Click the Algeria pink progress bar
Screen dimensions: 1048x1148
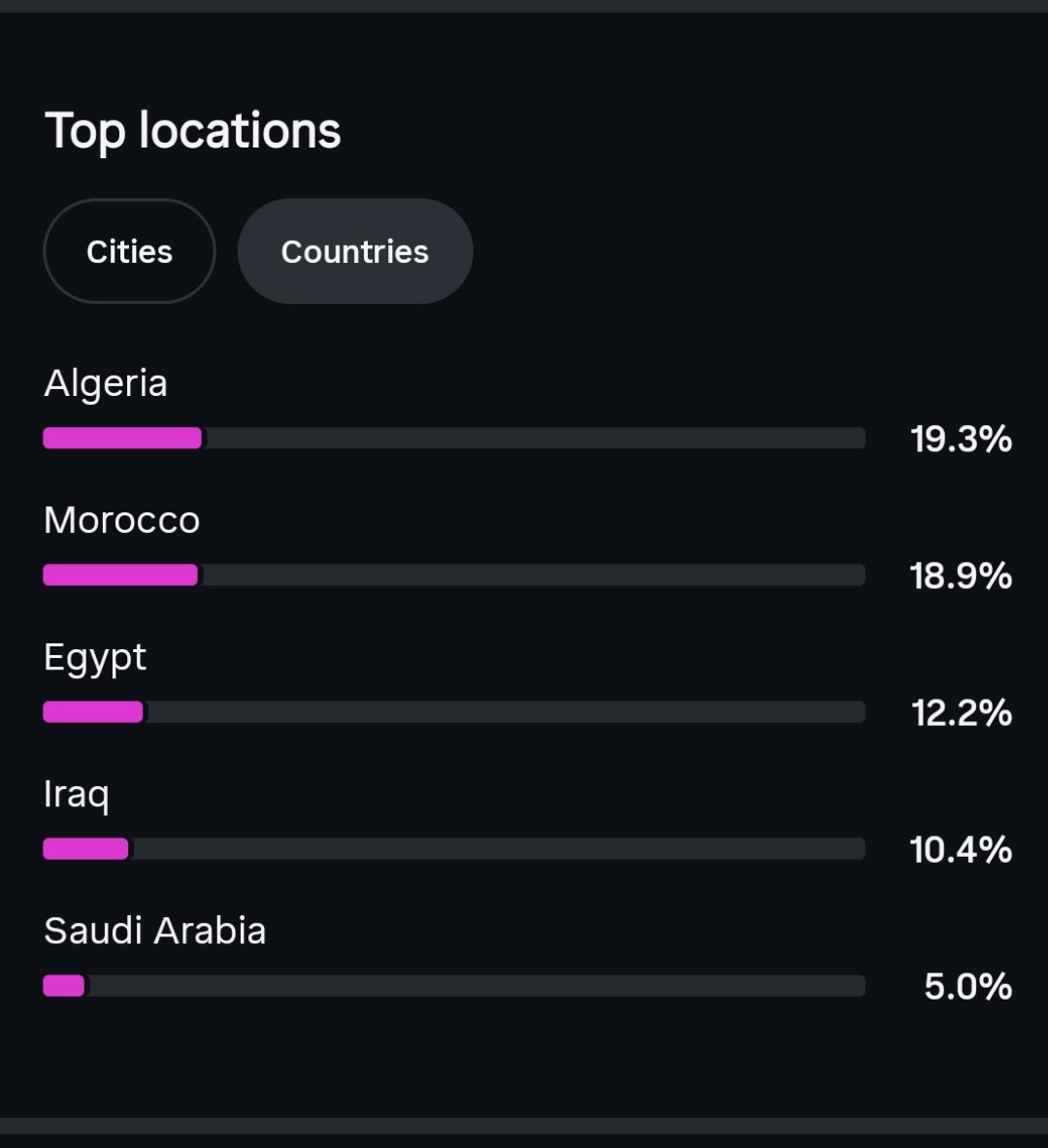(122, 438)
